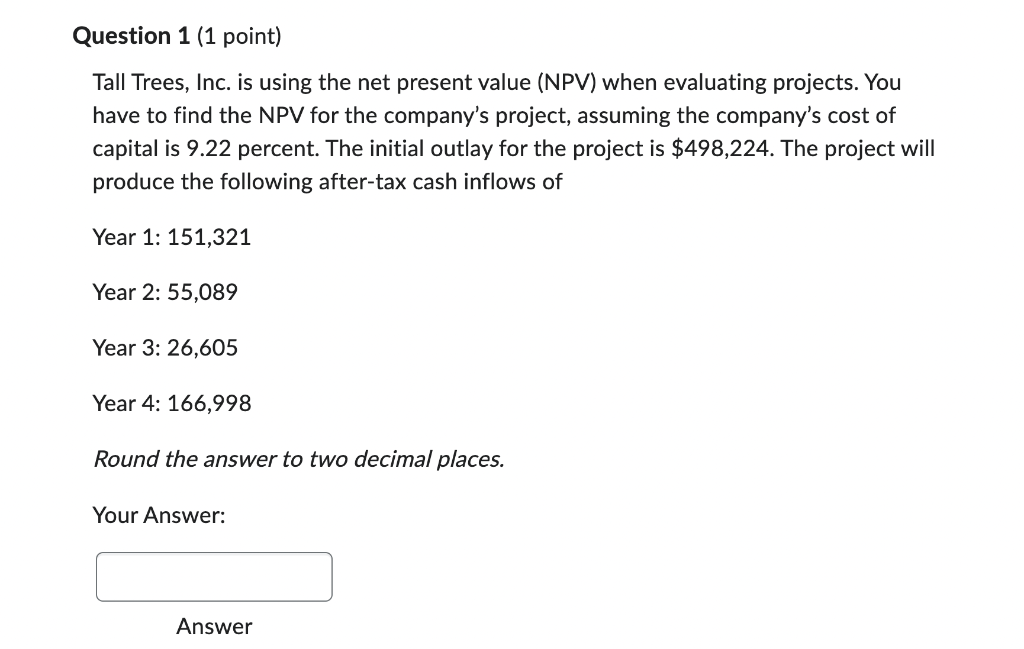Screen dimensions: 1024x649
Task: Click inside the answer input box
Action: point(213,576)
